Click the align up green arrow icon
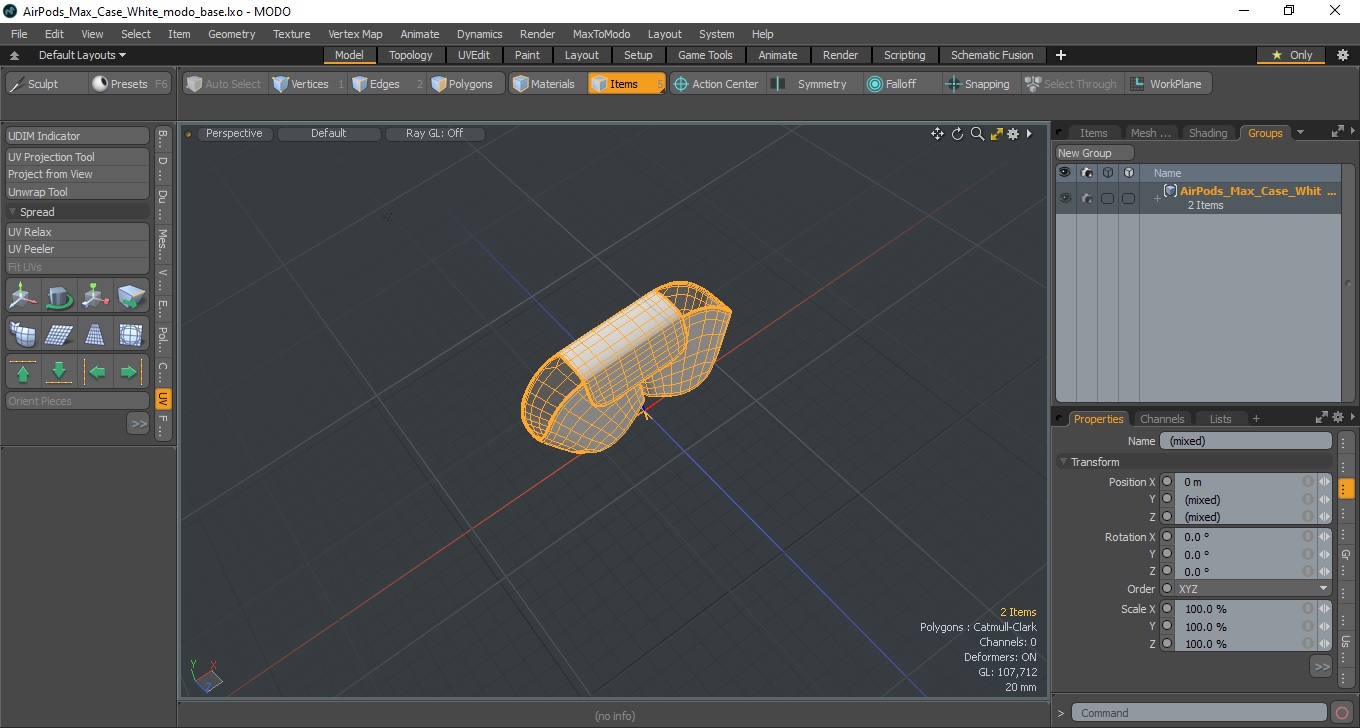 (23, 372)
